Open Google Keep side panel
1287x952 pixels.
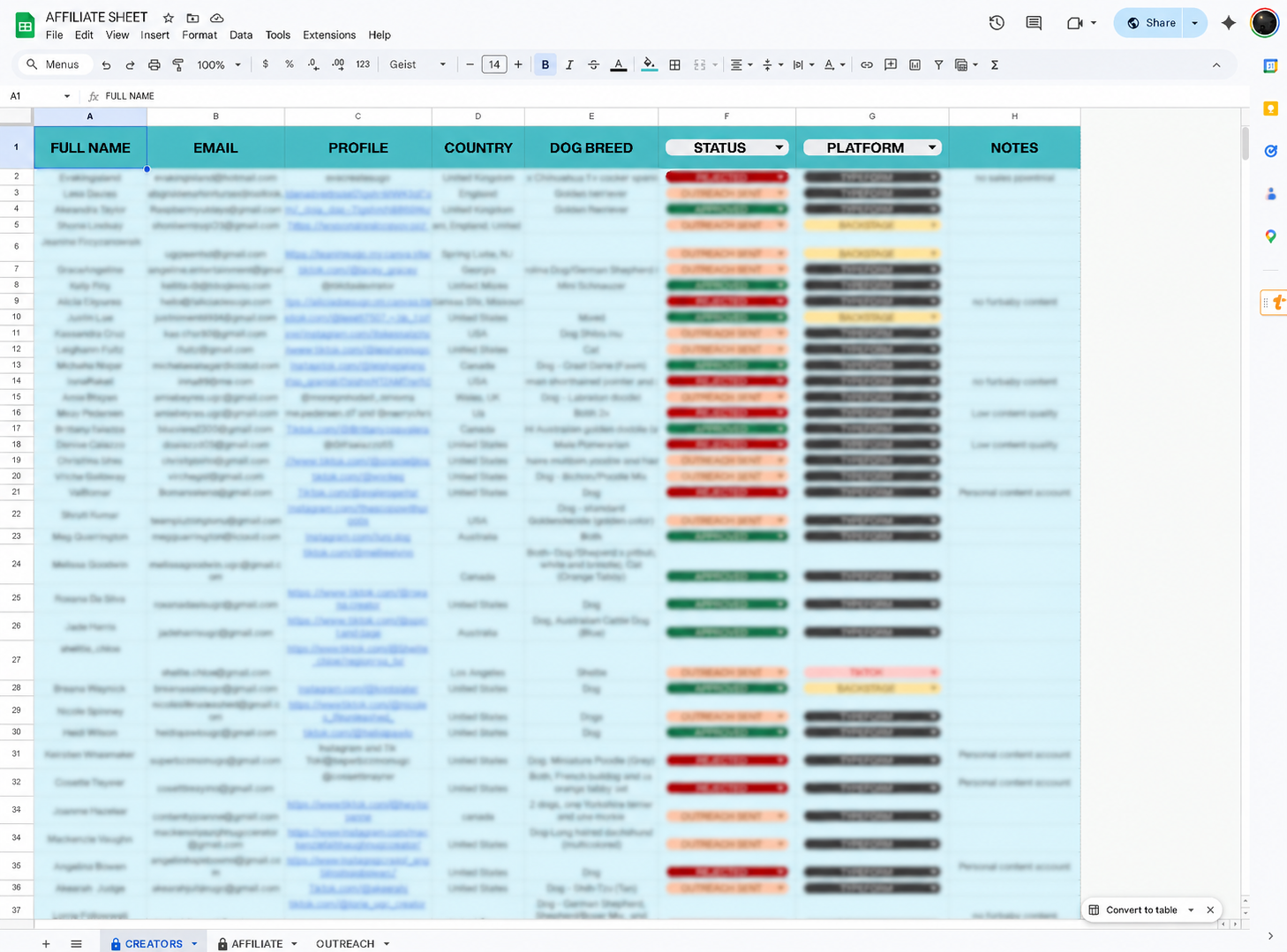tap(1271, 109)
